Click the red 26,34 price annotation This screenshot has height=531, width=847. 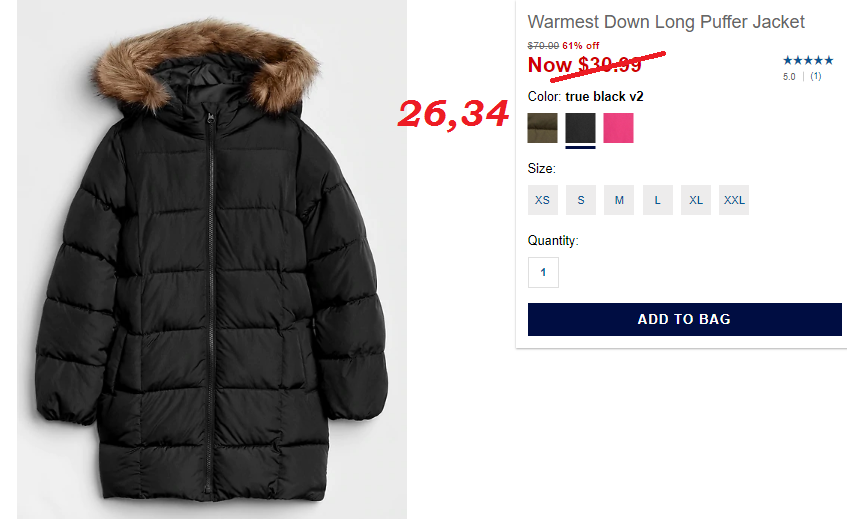(453, 115)
